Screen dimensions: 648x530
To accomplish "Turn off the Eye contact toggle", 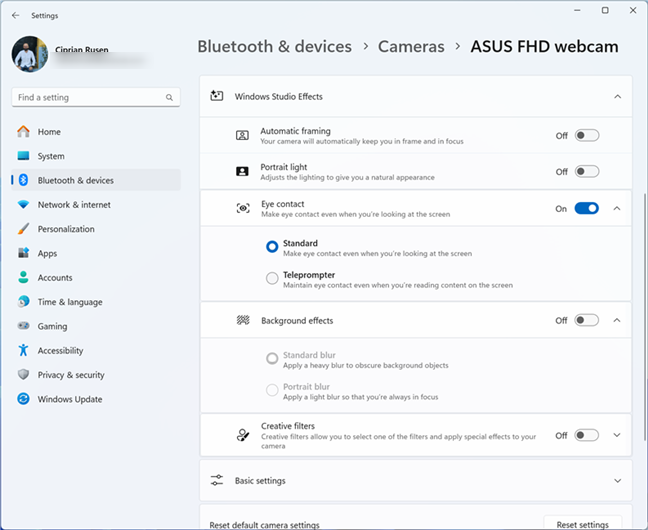I will [x=586, y=208].
